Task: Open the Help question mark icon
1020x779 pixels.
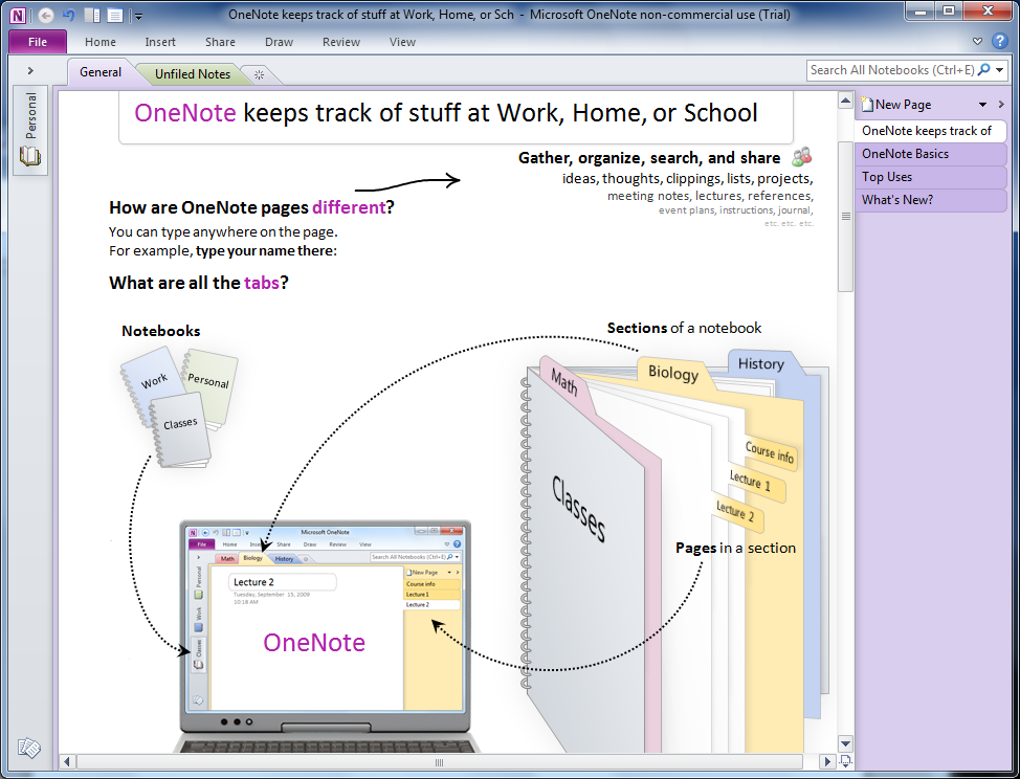Action: pos(998,42)
